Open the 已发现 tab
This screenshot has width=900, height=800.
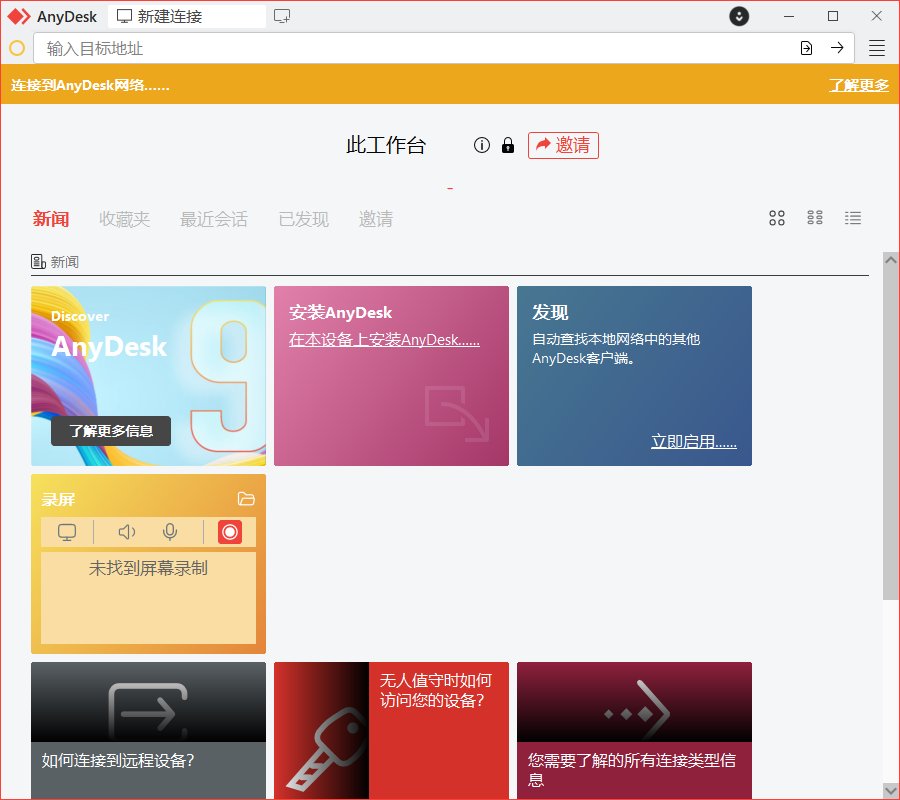tap(304, 219)
